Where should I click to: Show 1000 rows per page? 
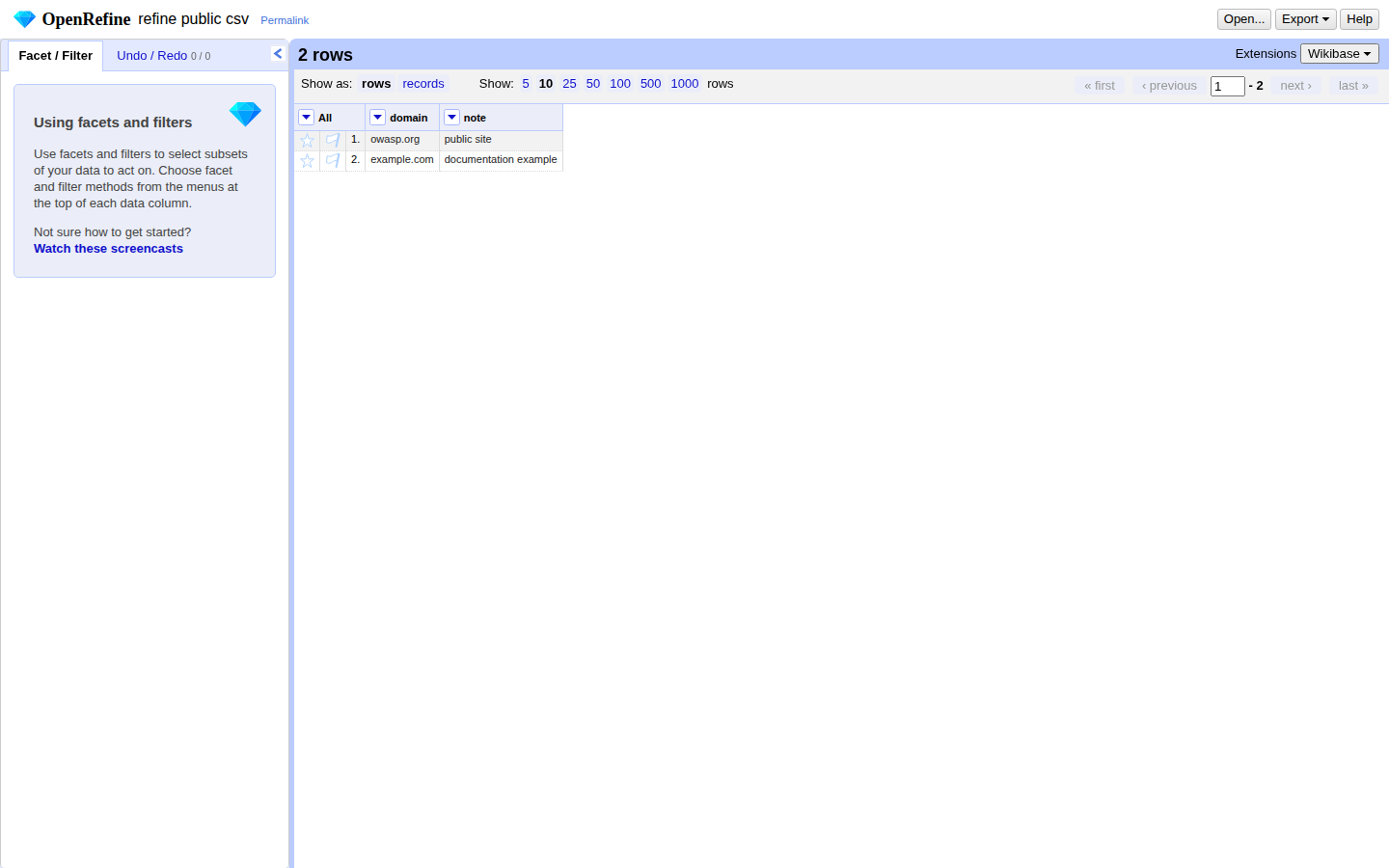(x=685, y=84)
